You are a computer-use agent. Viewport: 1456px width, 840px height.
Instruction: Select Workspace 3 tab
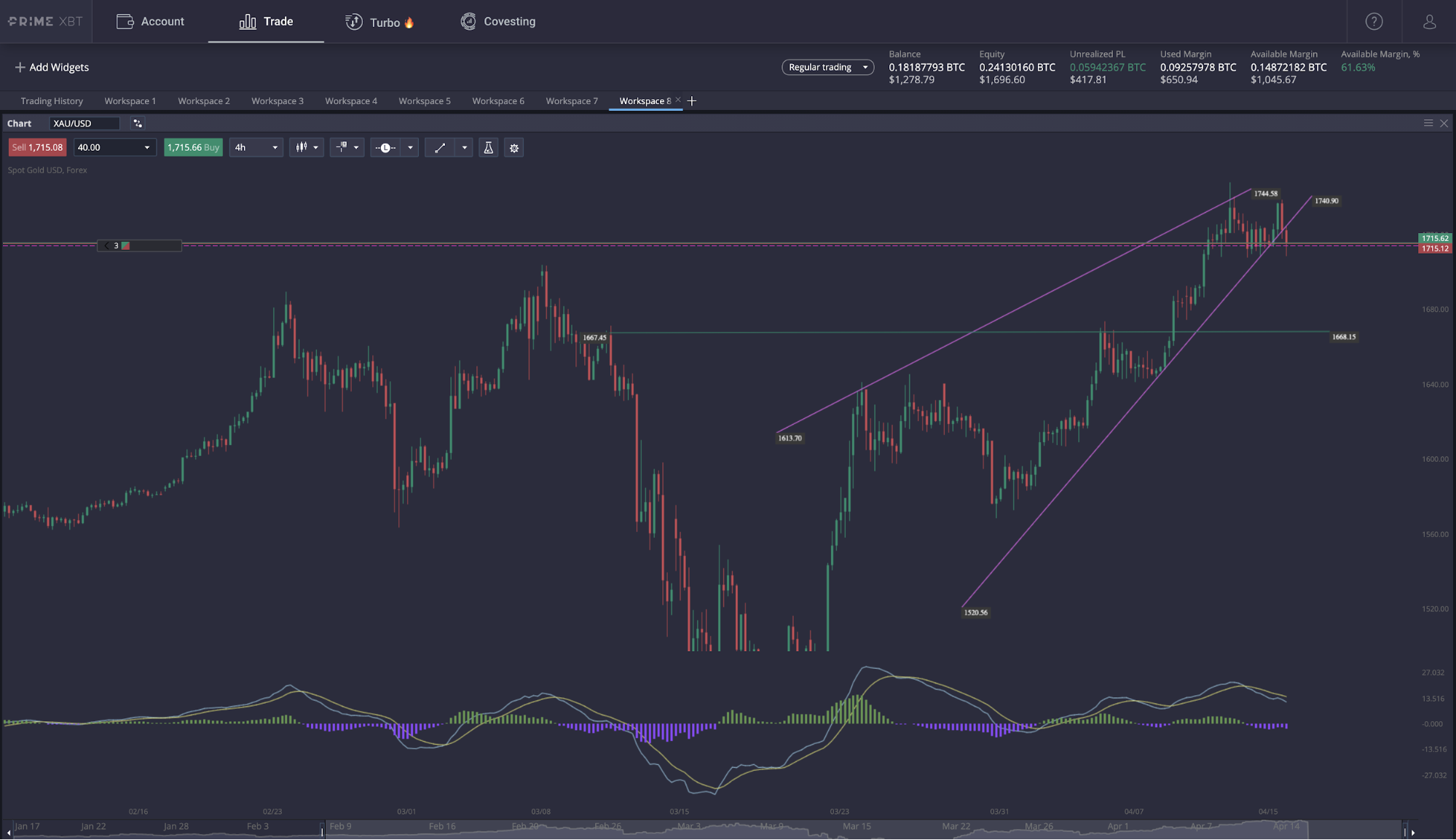(278, 101)
